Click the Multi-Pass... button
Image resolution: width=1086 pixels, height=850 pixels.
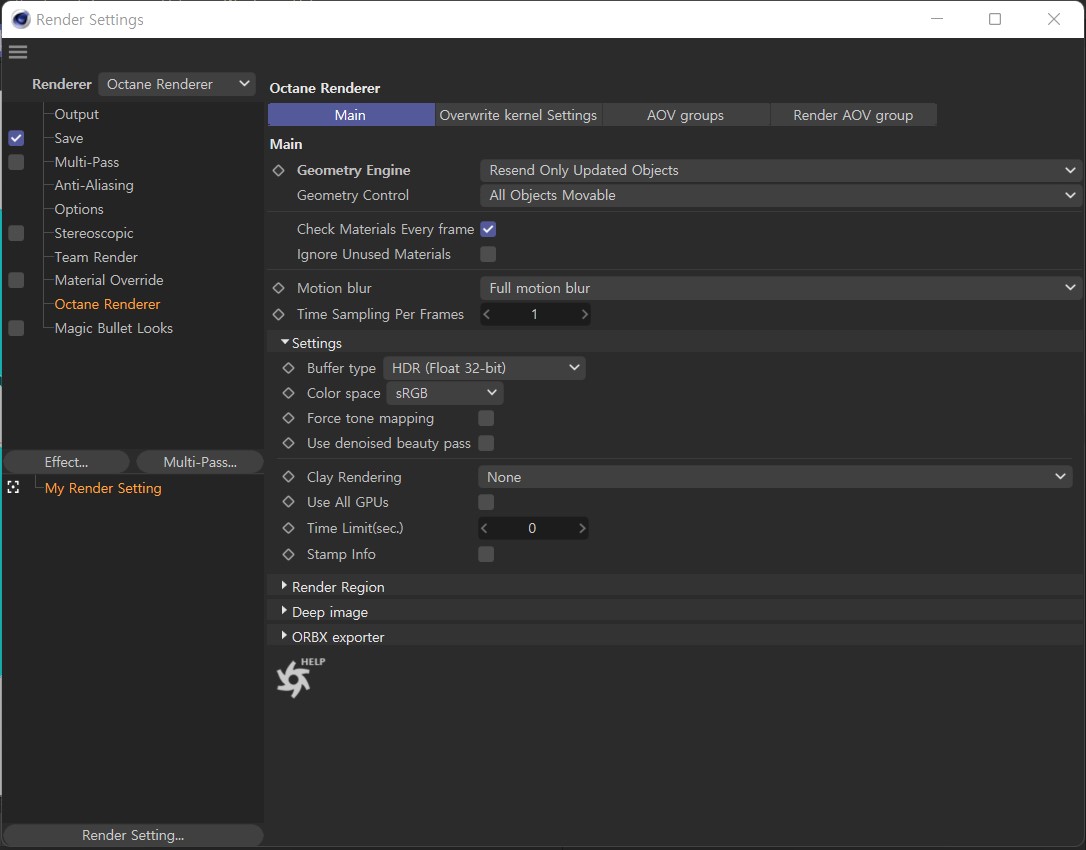[x=200, y=462]
